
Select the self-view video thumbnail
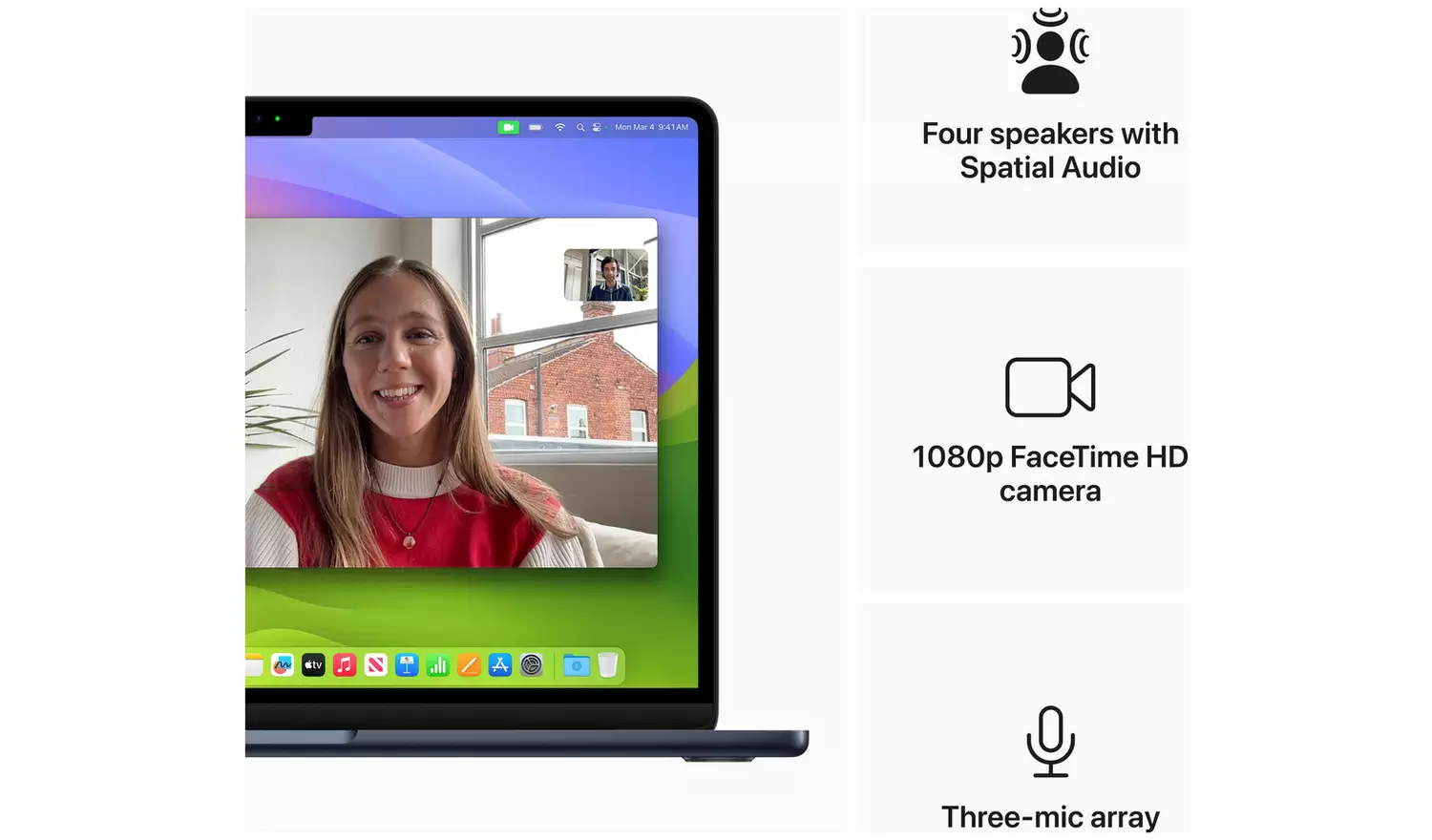coord(605,275)
